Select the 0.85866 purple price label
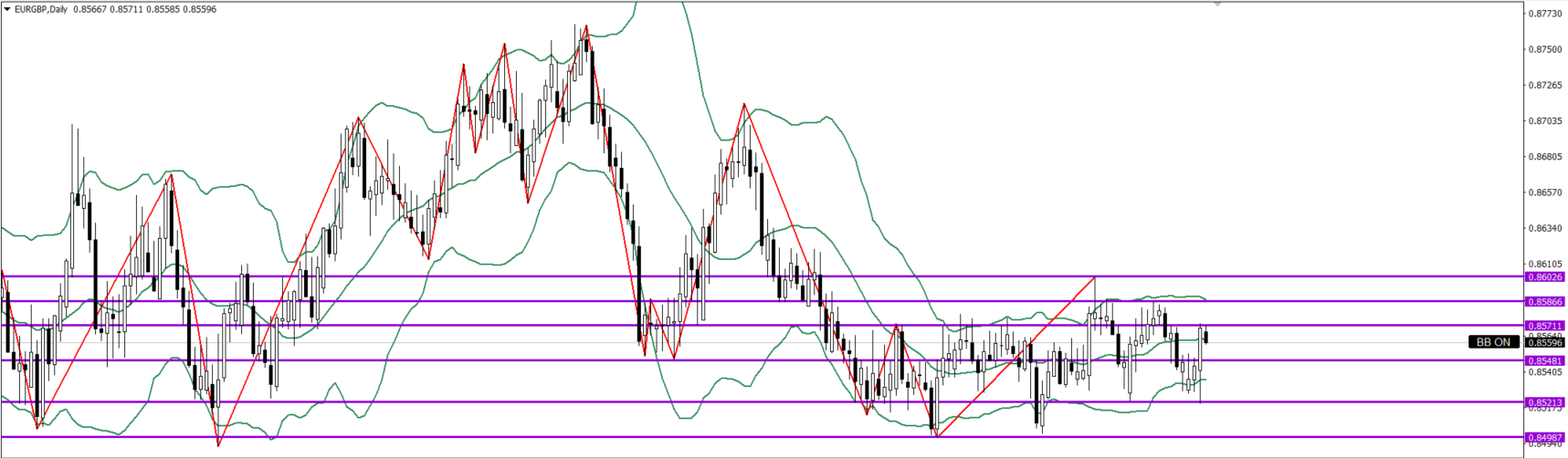Screen dimensions: 1568x458 point(1544,301)
